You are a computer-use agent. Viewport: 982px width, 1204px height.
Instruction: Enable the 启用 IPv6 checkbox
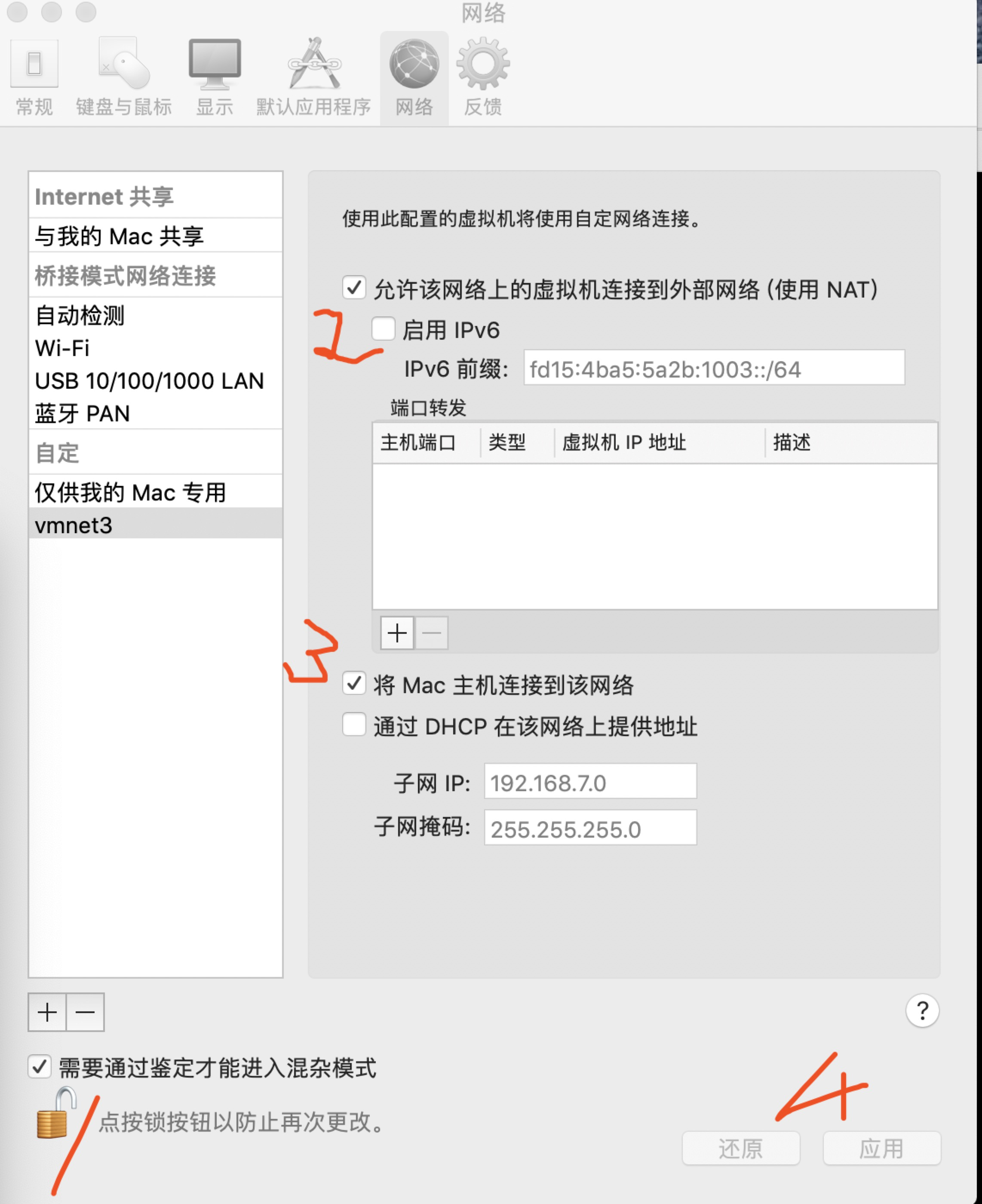[x=383, y=329]
